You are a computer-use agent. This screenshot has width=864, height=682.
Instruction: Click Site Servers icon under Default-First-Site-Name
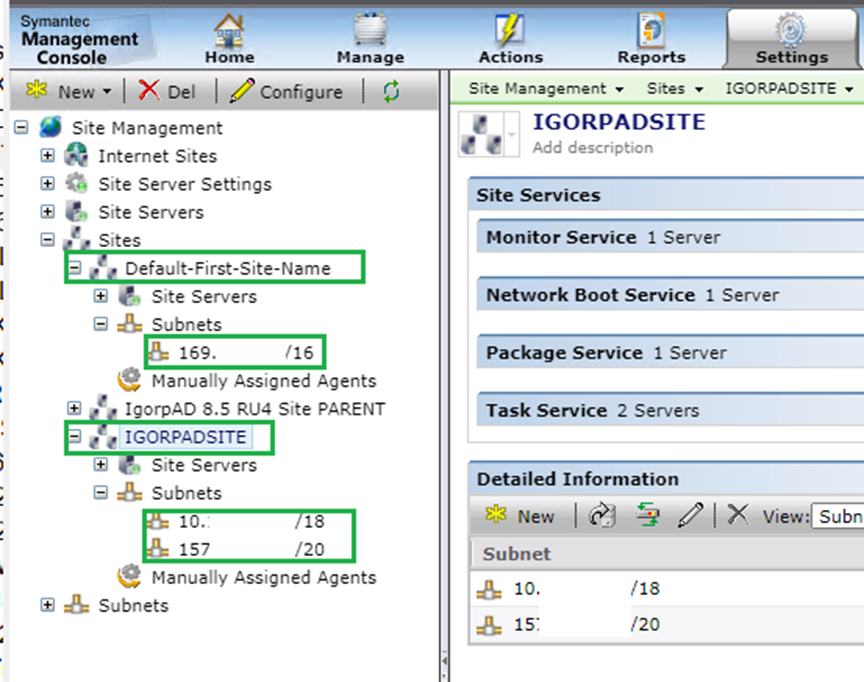(130, 296)
